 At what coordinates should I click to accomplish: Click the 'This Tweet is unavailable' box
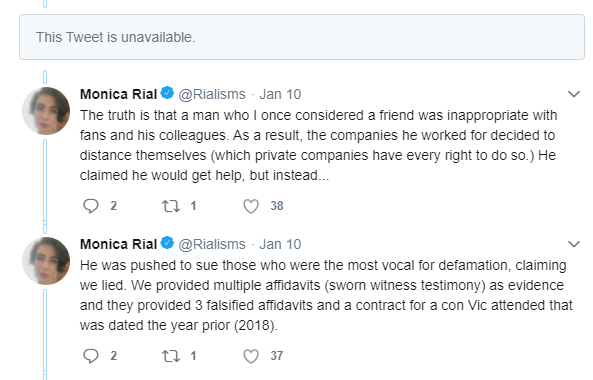tap(302, 37)
